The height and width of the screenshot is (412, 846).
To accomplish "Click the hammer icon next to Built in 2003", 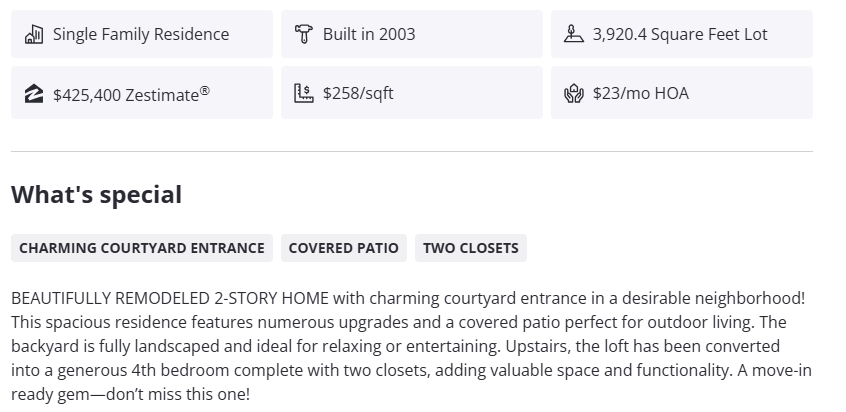I will click(304, 34).
